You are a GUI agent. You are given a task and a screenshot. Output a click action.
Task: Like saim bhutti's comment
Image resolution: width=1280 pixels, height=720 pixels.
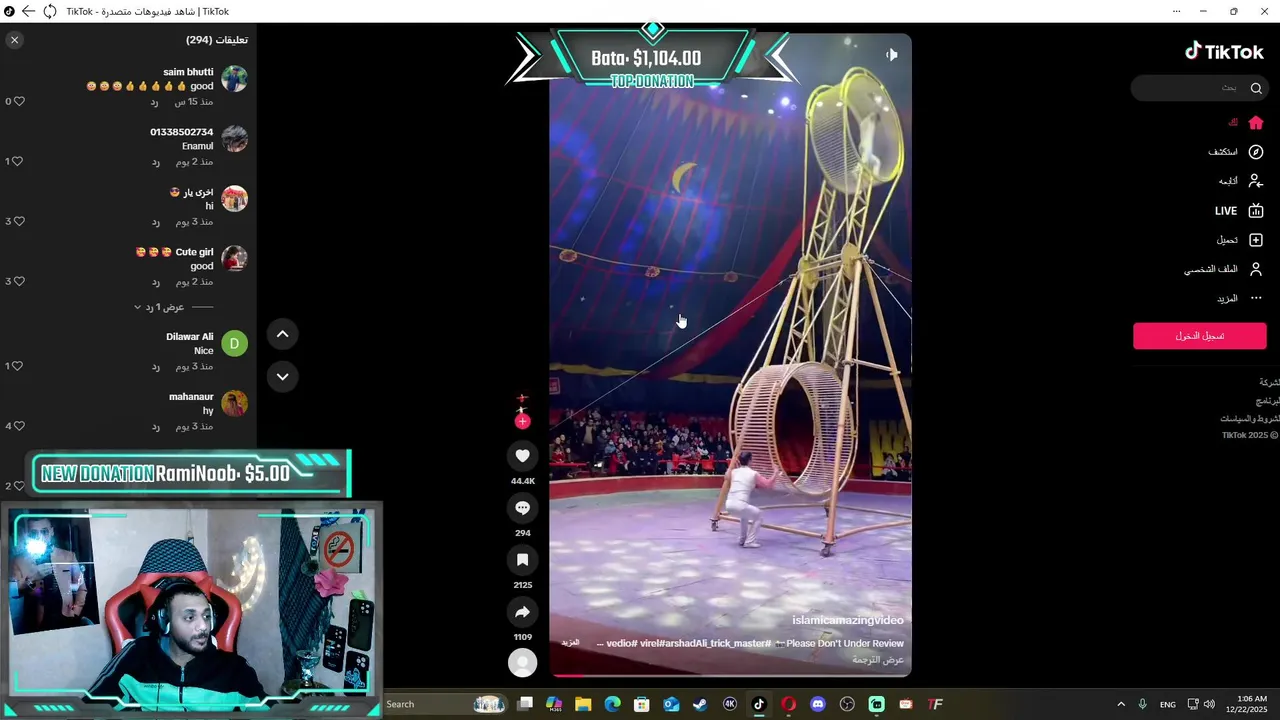[x=18, y=101]
